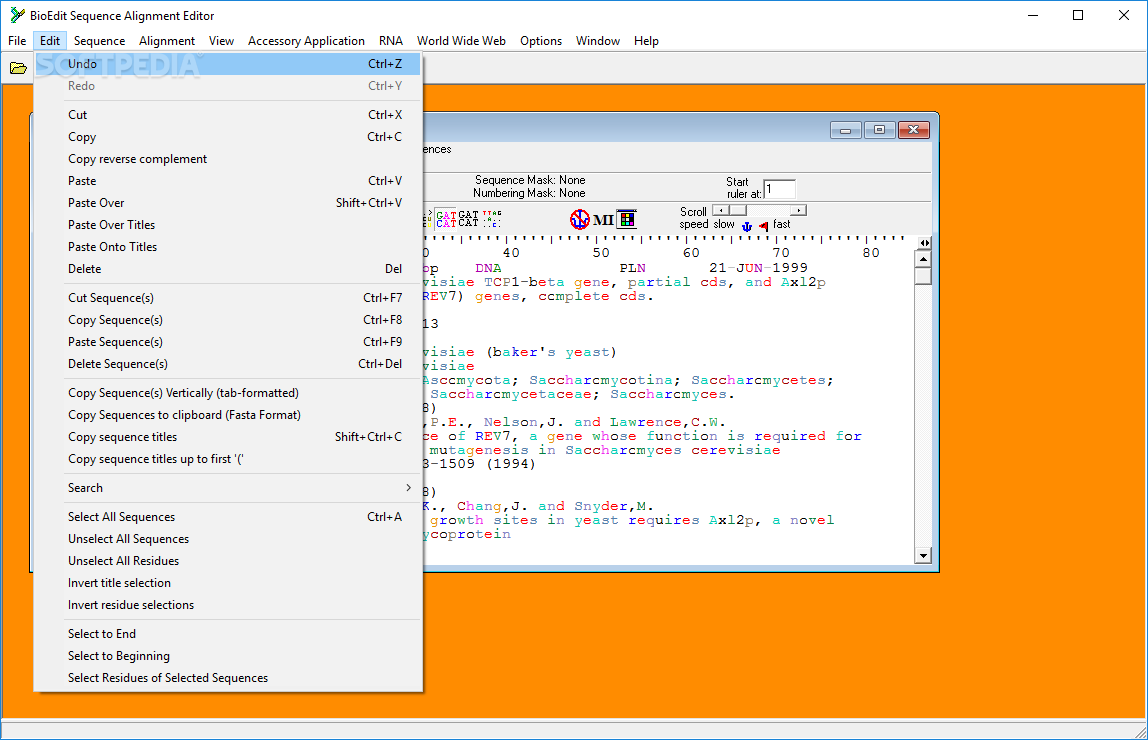Click the crossed-out anchor icon
The width and height of the screenshot is (1148, 740).
(x=580, y=219)
